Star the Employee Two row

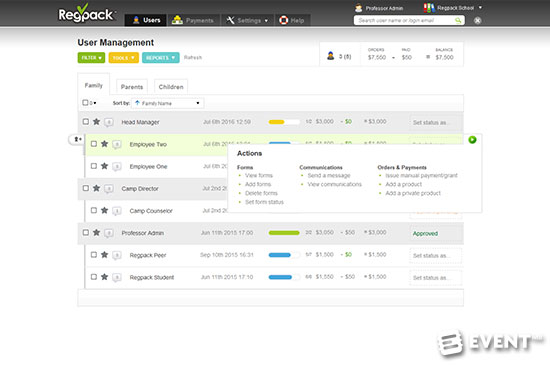click(104, 144)
